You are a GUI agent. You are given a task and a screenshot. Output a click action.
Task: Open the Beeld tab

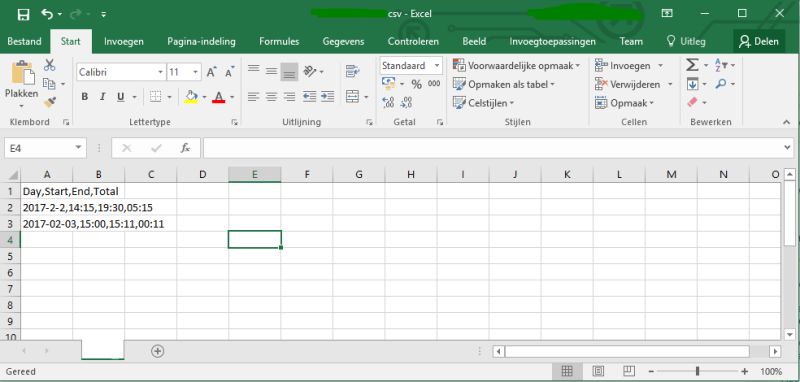474,41
